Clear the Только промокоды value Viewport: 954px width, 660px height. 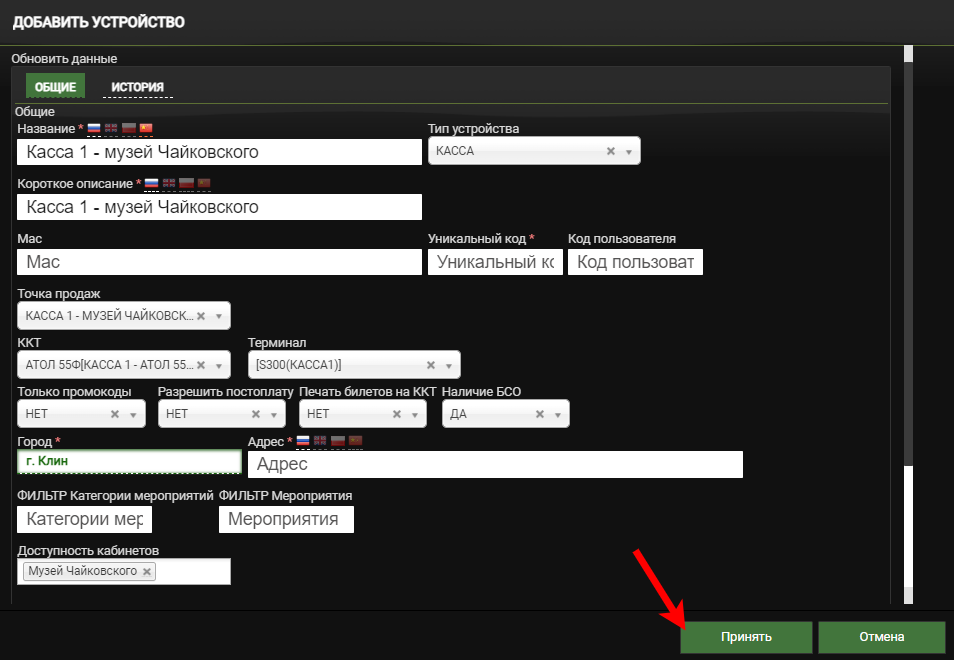point(115,414)
